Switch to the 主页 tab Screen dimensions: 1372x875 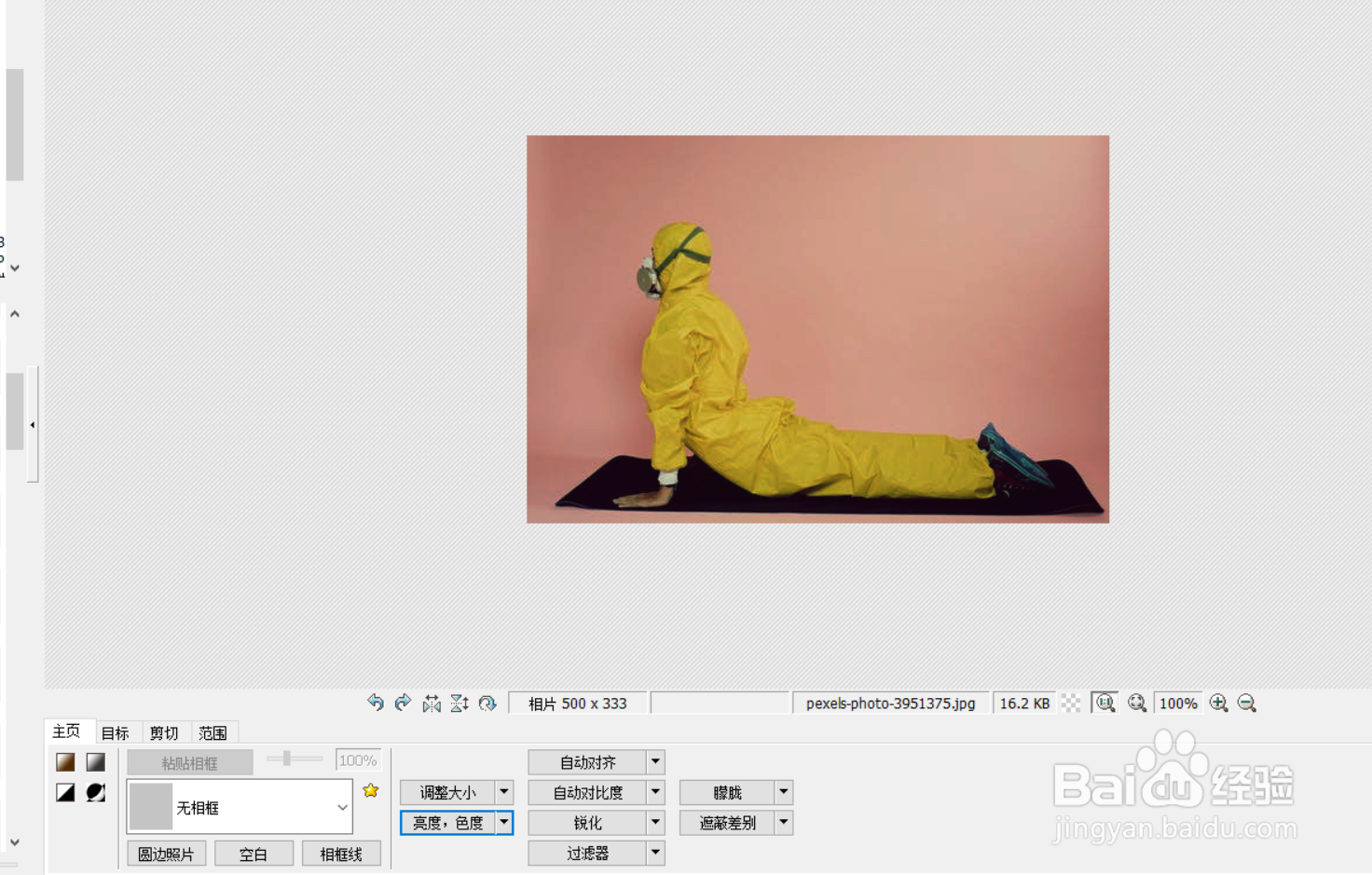pyautogui.click(x=67, y=731)
